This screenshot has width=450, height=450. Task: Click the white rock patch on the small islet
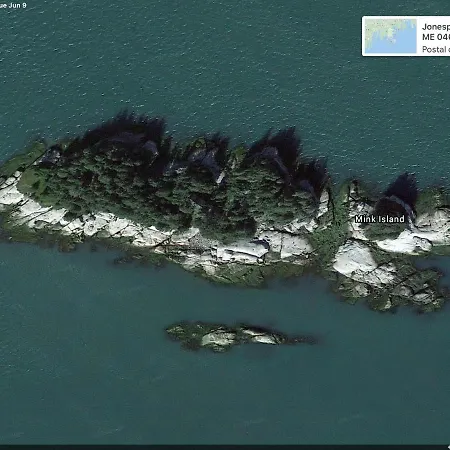click(x=218, y=339)
